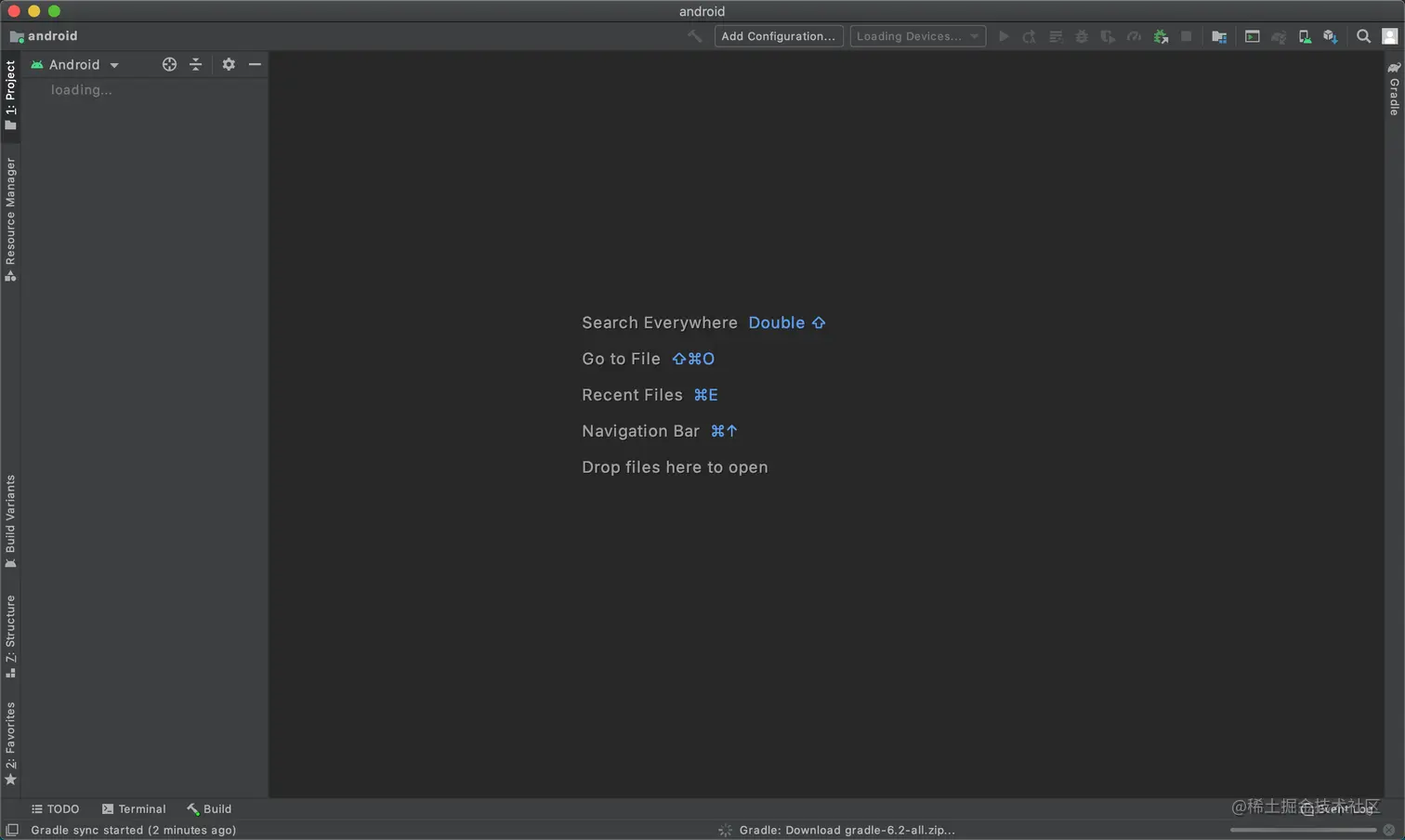Open the Z: Structure side tab
The width and height of the screenshot is (1405, 840).
[10, 637]
